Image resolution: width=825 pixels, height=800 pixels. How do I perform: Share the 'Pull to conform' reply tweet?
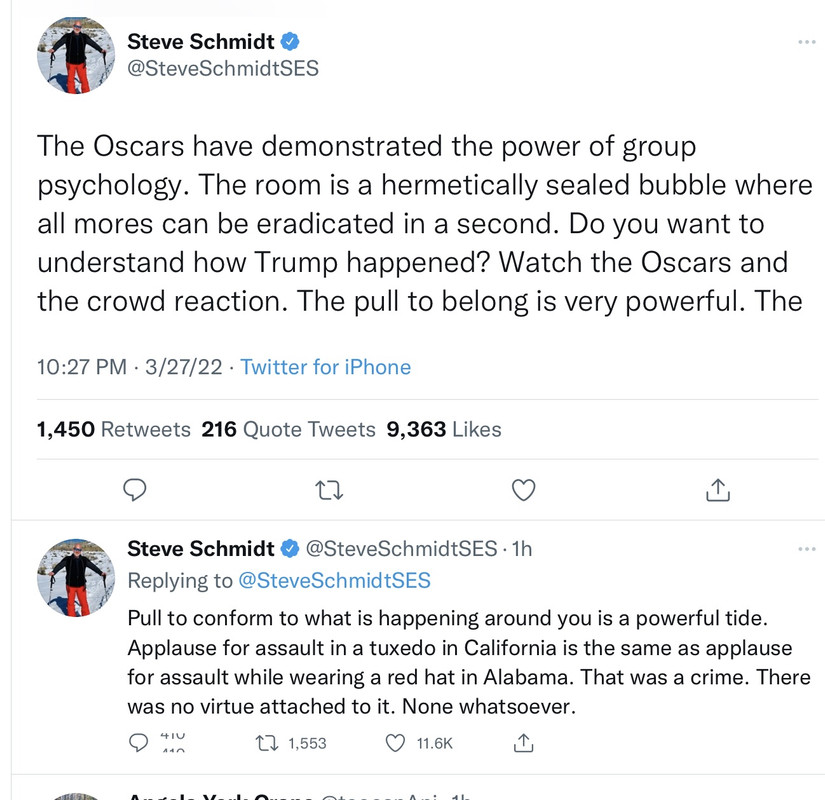coord(522,743)
